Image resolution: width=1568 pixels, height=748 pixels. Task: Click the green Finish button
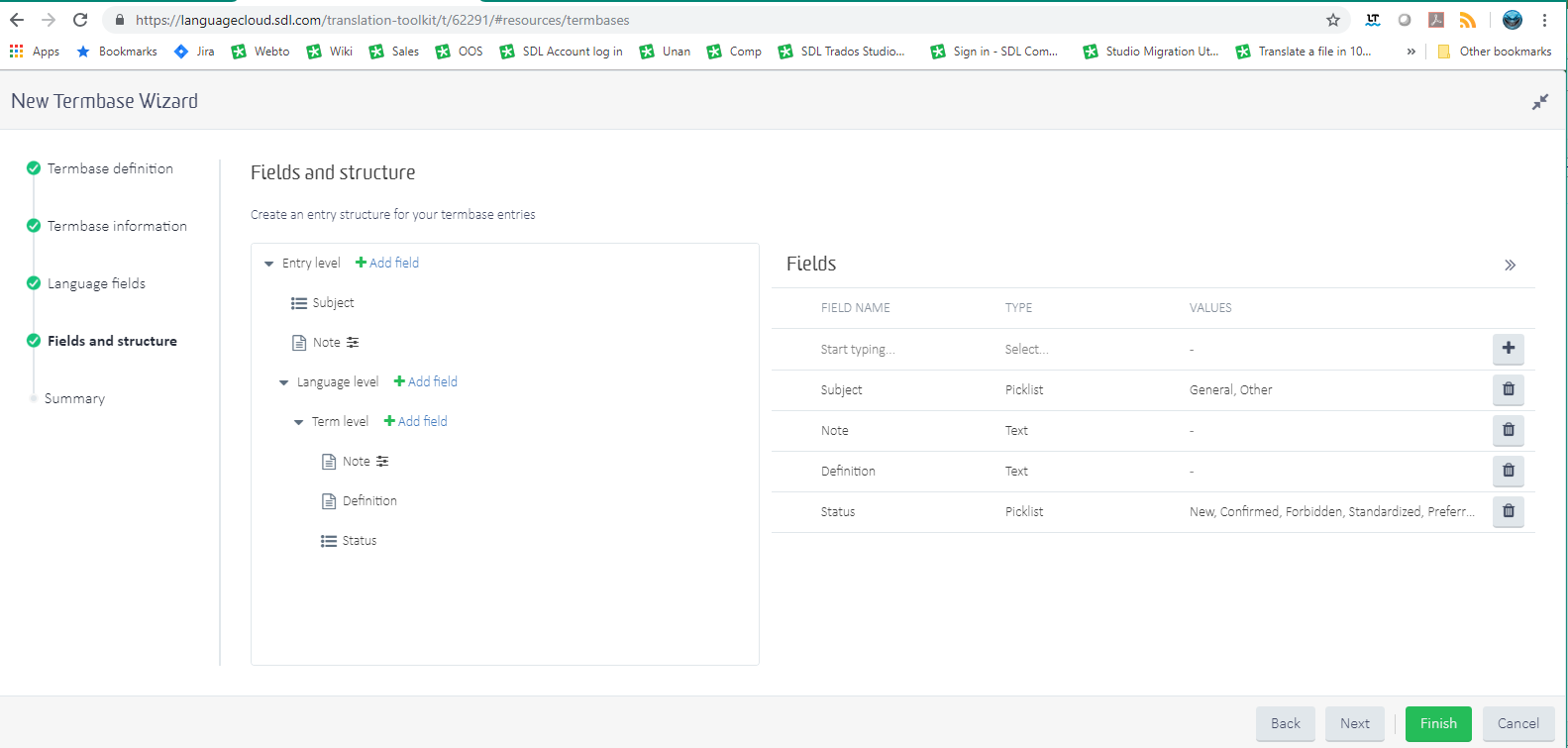coord(1437,723)
